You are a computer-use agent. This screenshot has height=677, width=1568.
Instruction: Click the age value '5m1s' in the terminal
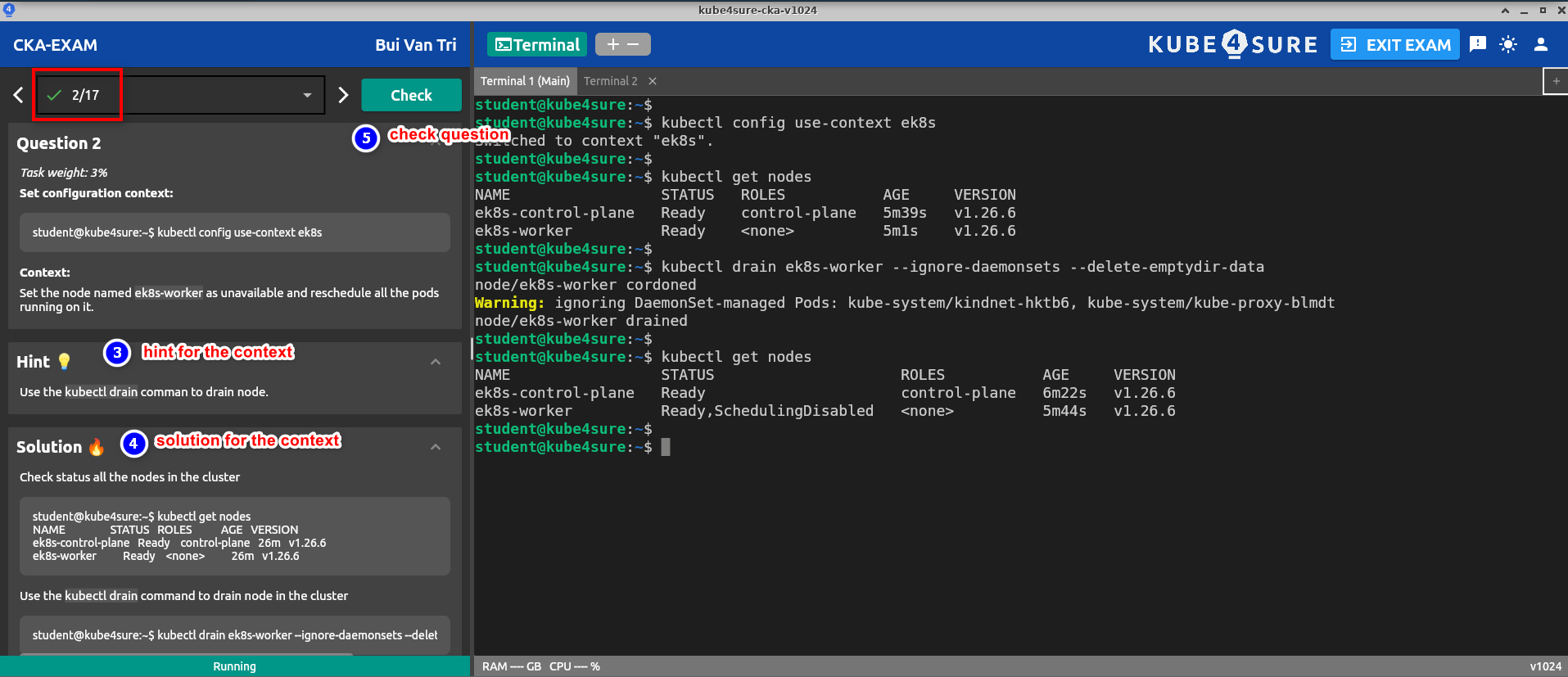(x=901, y=231)
